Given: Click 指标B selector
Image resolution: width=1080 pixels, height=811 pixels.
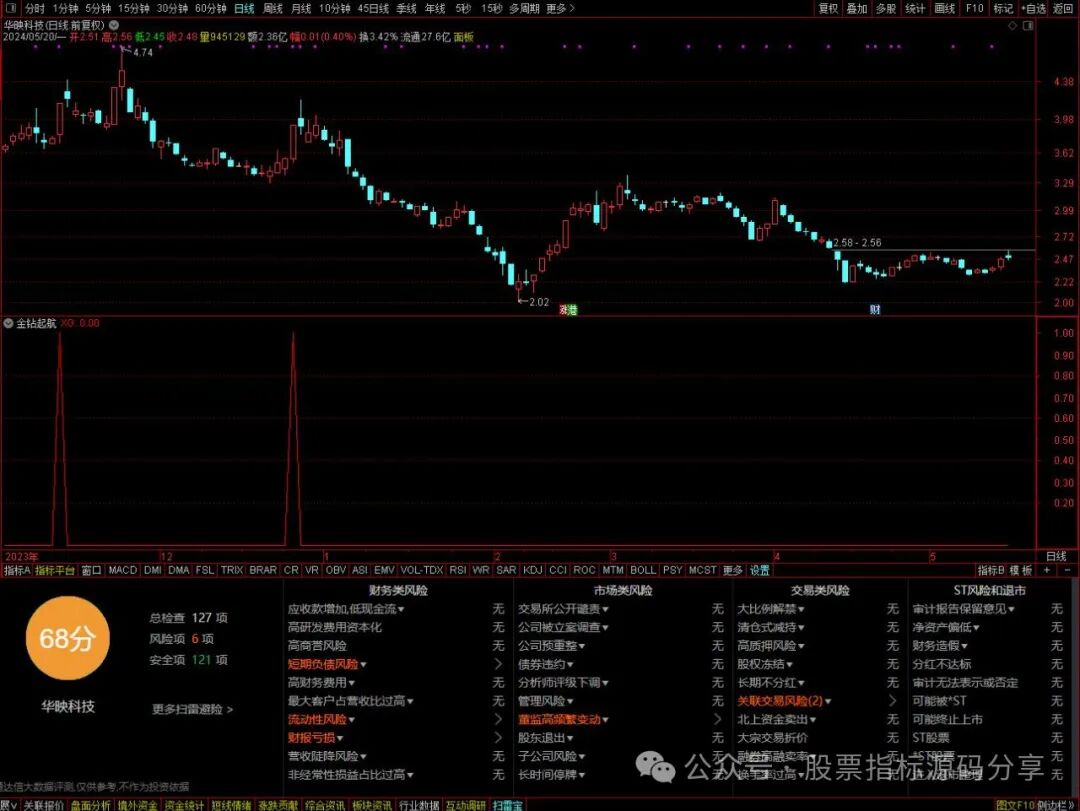Looking at the screenshot, I should [x=991, y=571].
